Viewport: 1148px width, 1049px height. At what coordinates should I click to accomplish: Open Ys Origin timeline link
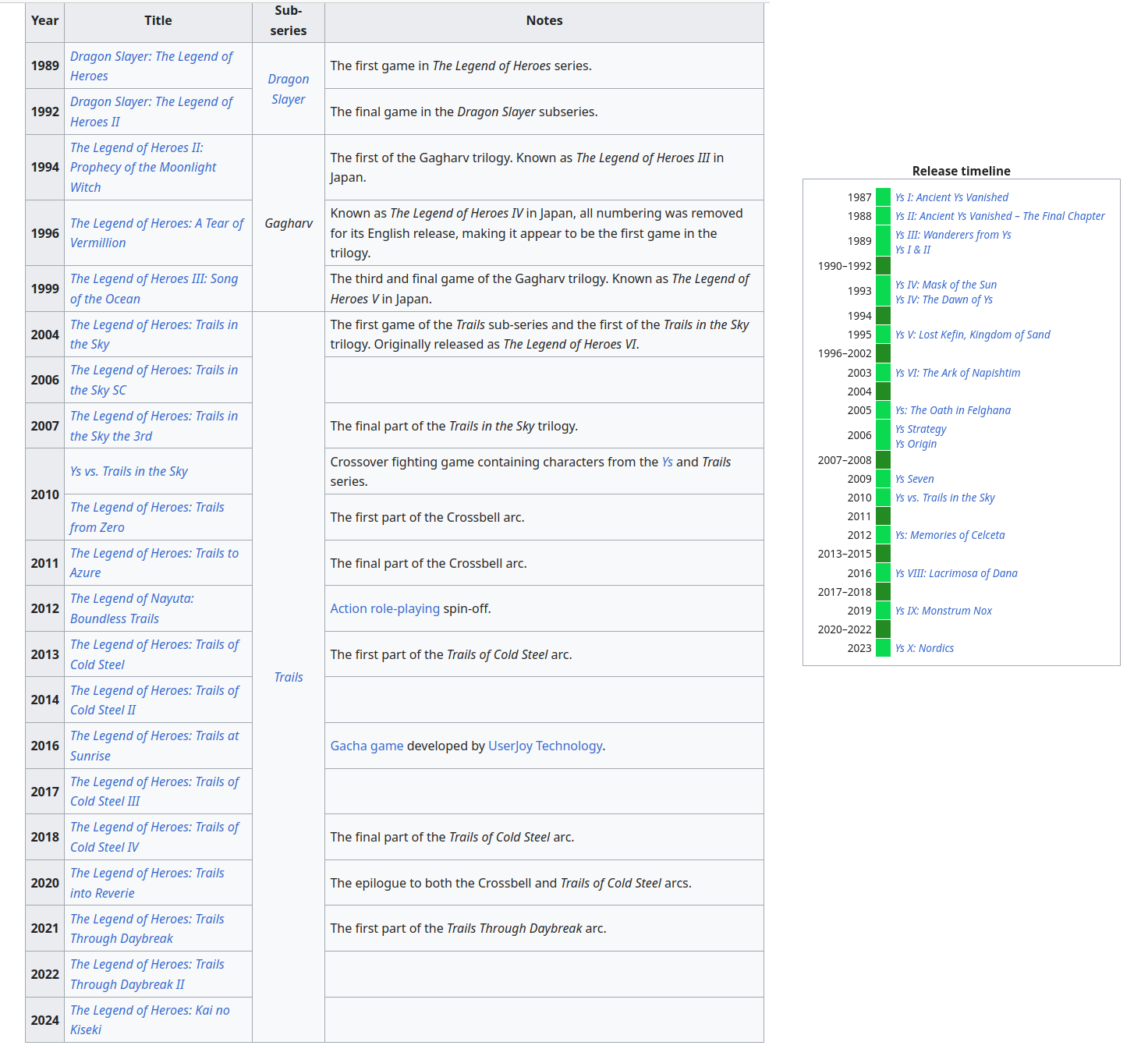coord(916,444)
